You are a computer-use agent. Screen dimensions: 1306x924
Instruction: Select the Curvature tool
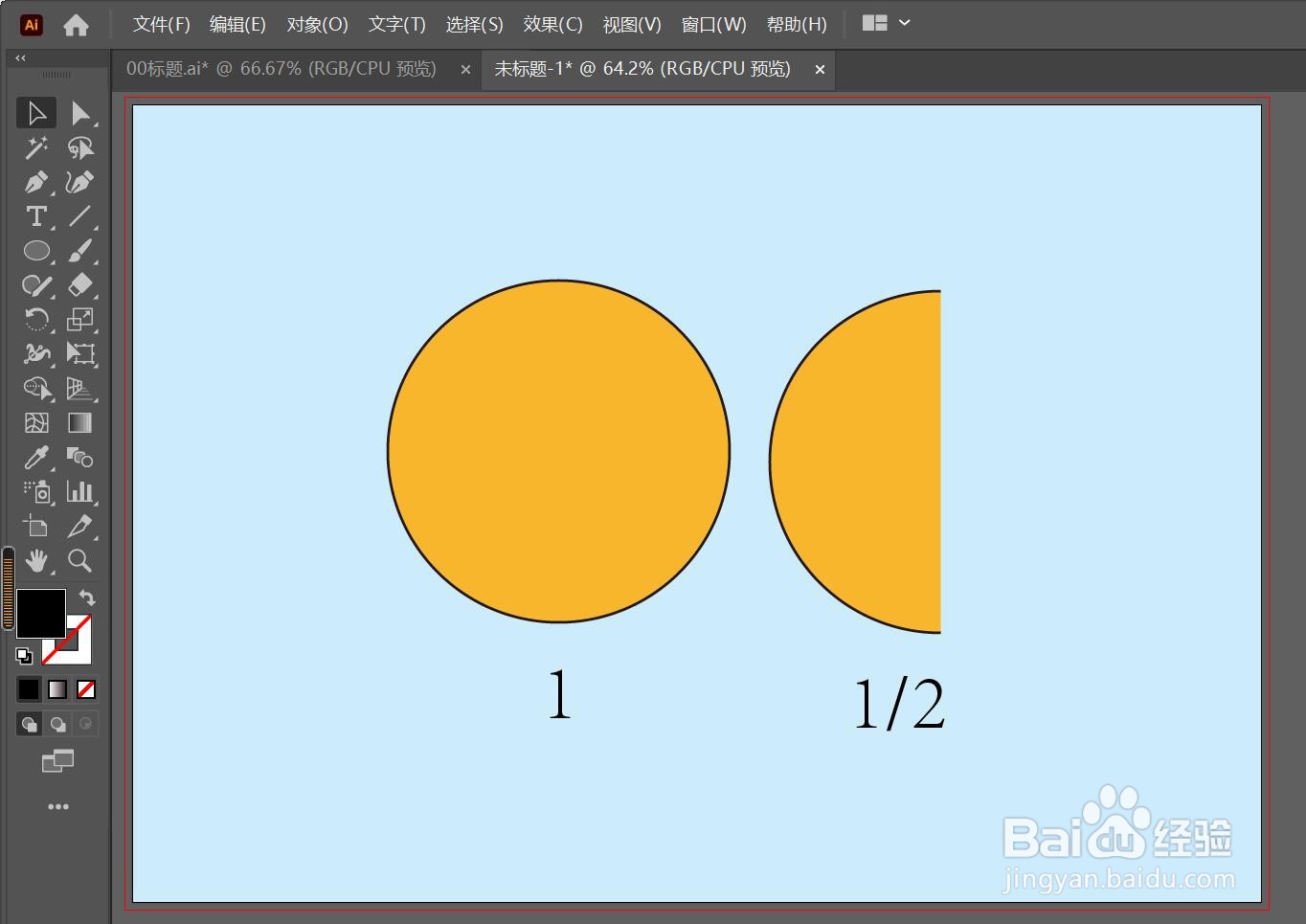pos(80,182)
